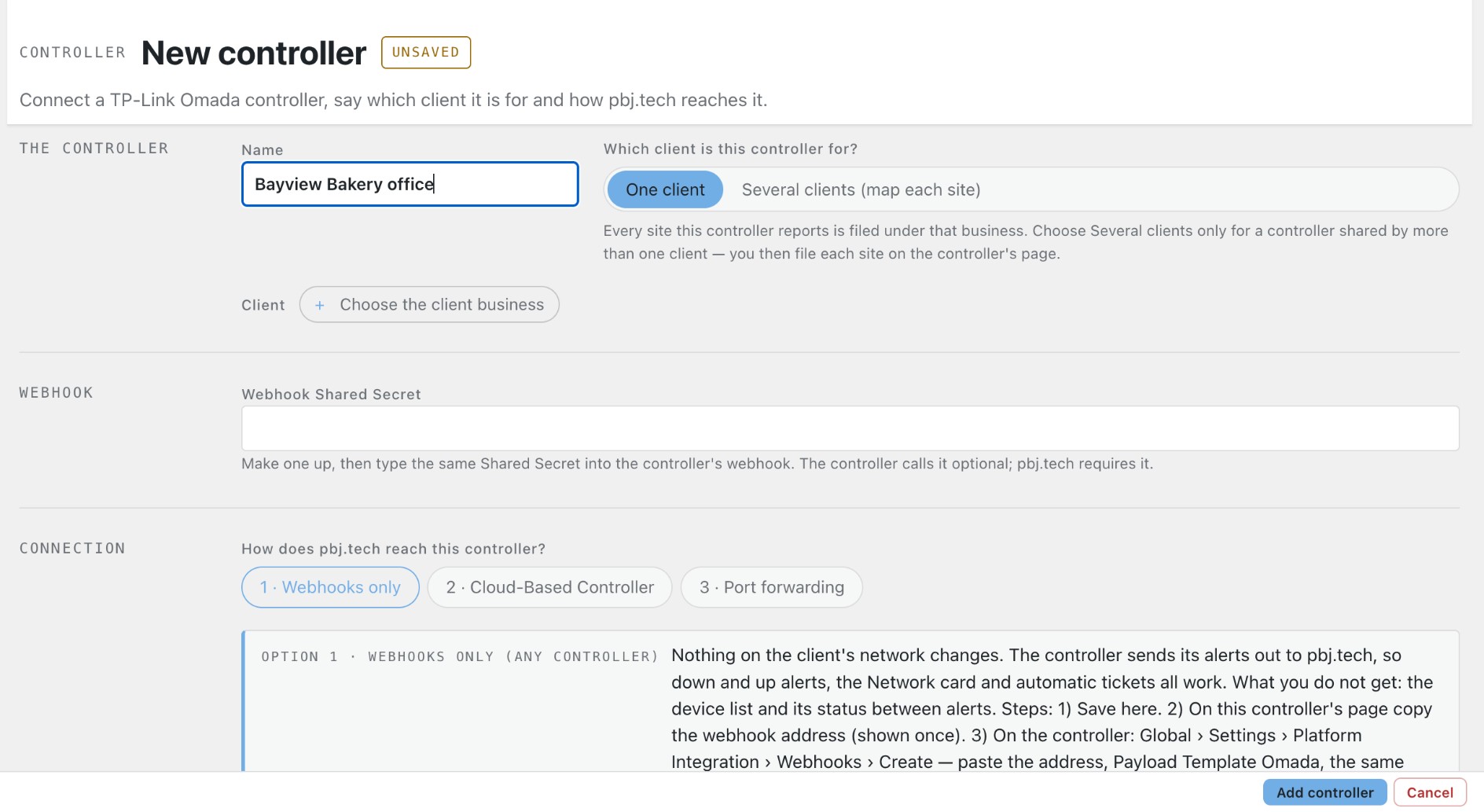Click the Cancel button

1430,792
